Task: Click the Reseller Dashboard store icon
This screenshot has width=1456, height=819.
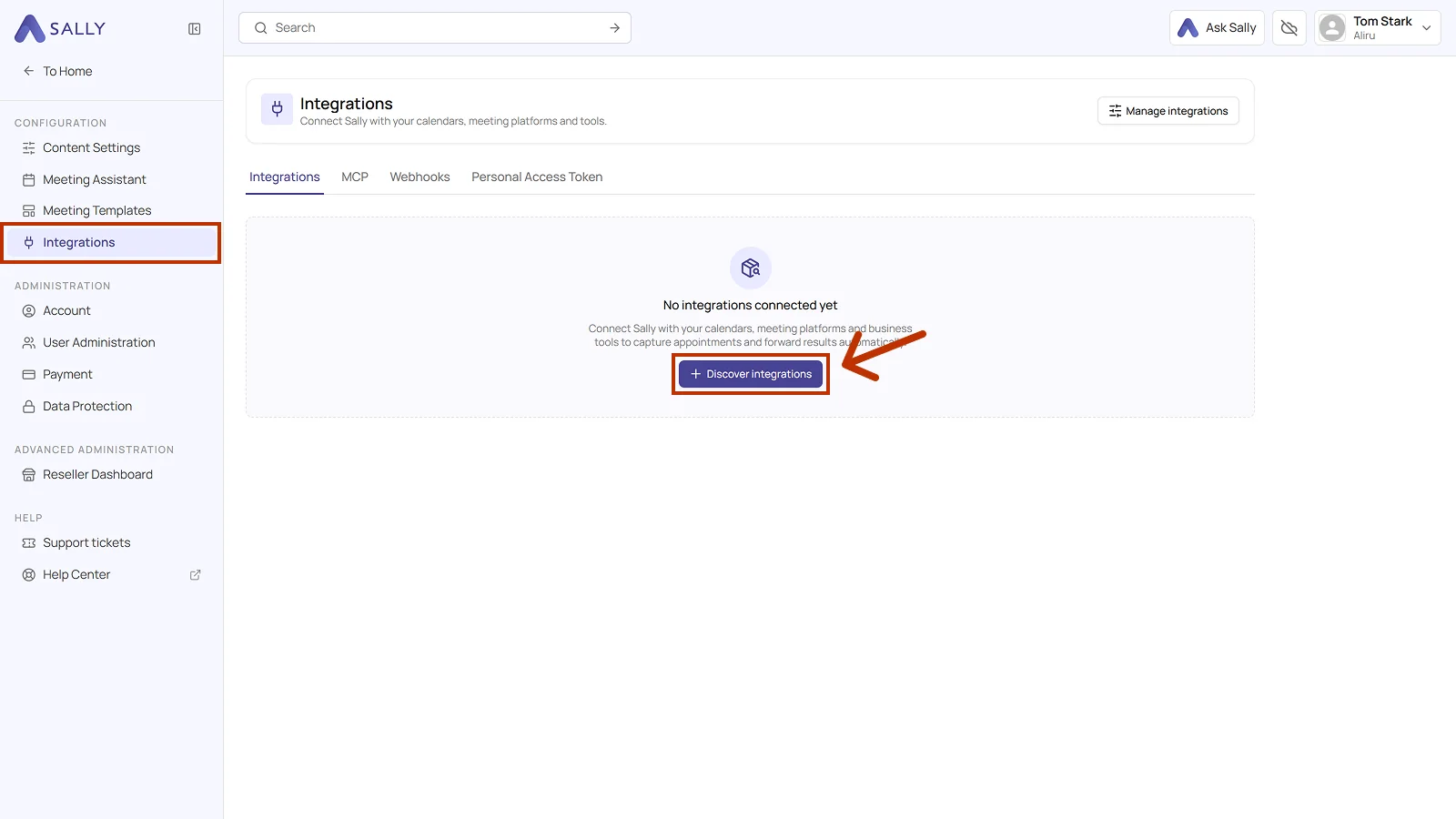Action: (x=29, y=474)
